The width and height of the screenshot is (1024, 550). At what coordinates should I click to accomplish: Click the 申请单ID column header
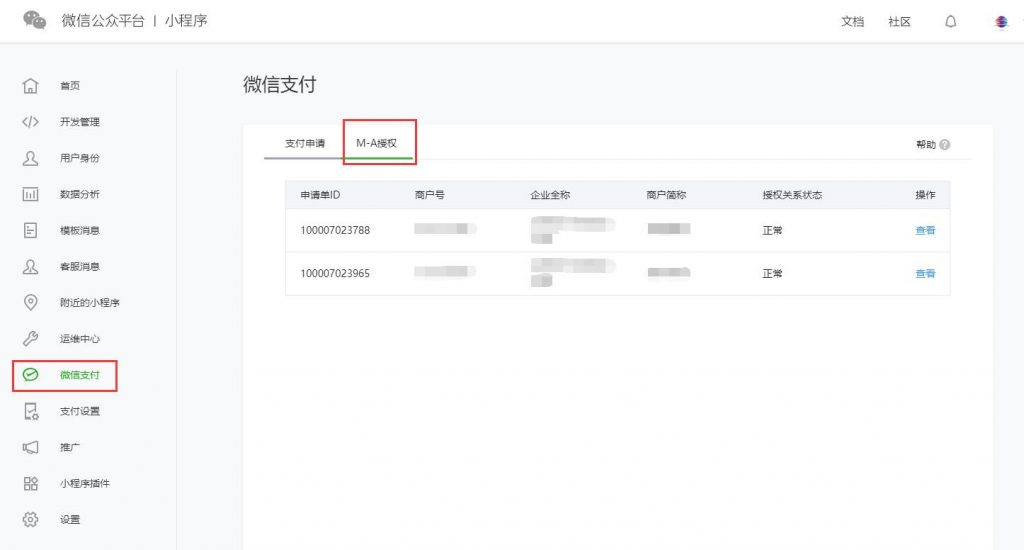coord(320,195)
